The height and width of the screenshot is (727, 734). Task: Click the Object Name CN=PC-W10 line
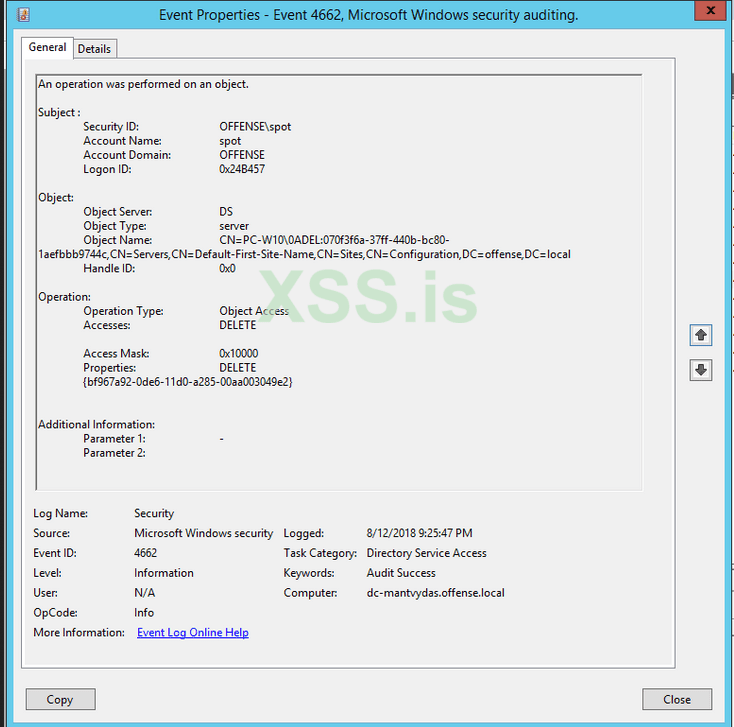[x=334, y=240]
